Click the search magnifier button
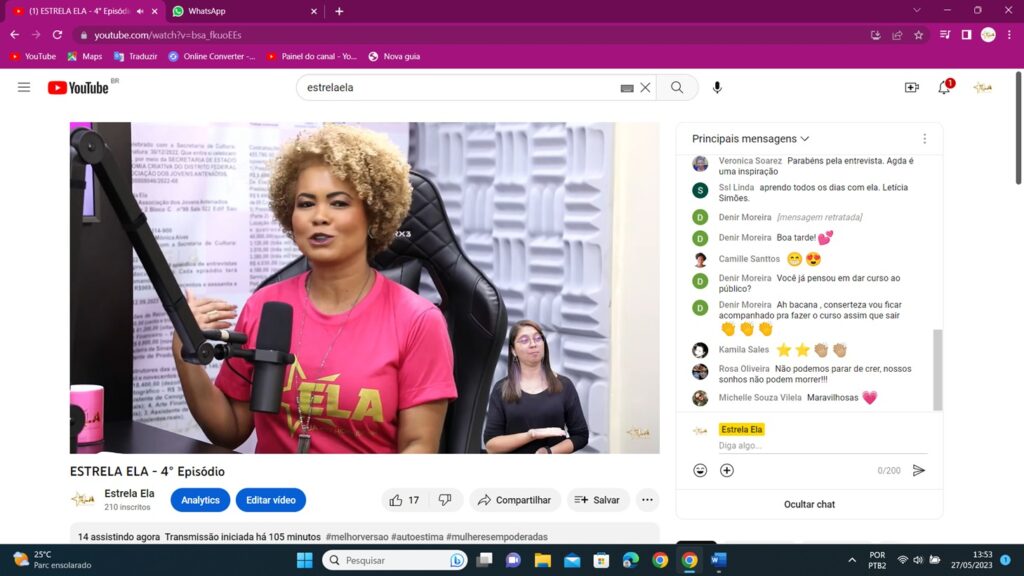The image size is (1024, 576). tap(677, 87)
